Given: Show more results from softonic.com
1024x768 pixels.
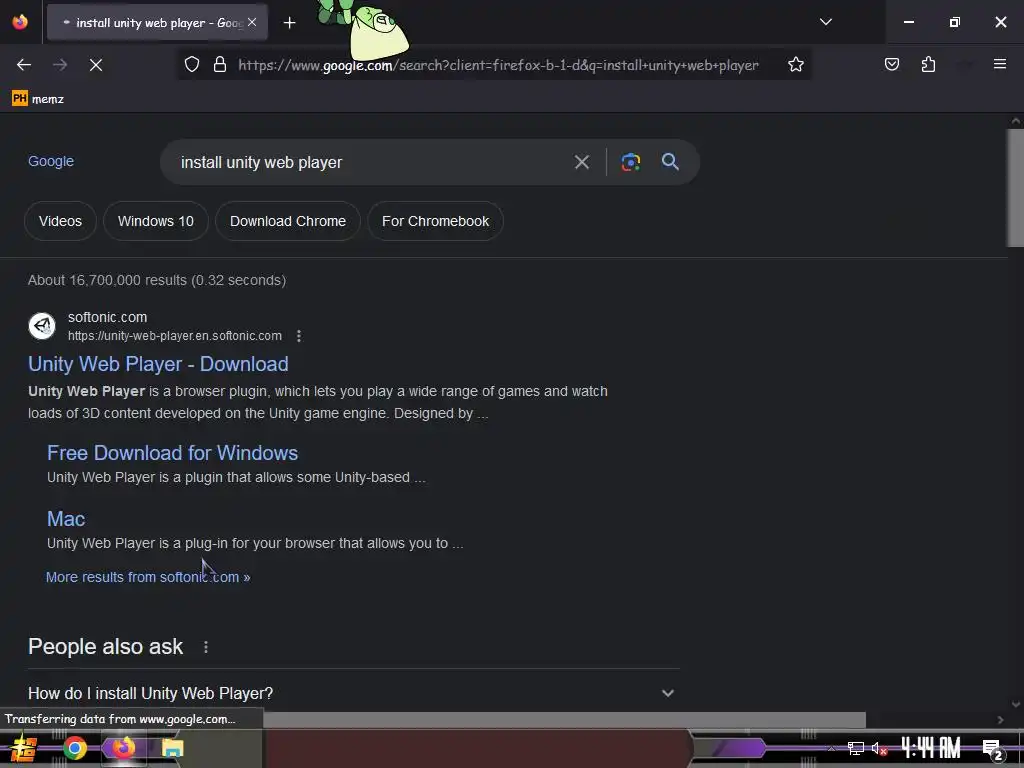Looking at the screenshot, I should pos(148,577).
